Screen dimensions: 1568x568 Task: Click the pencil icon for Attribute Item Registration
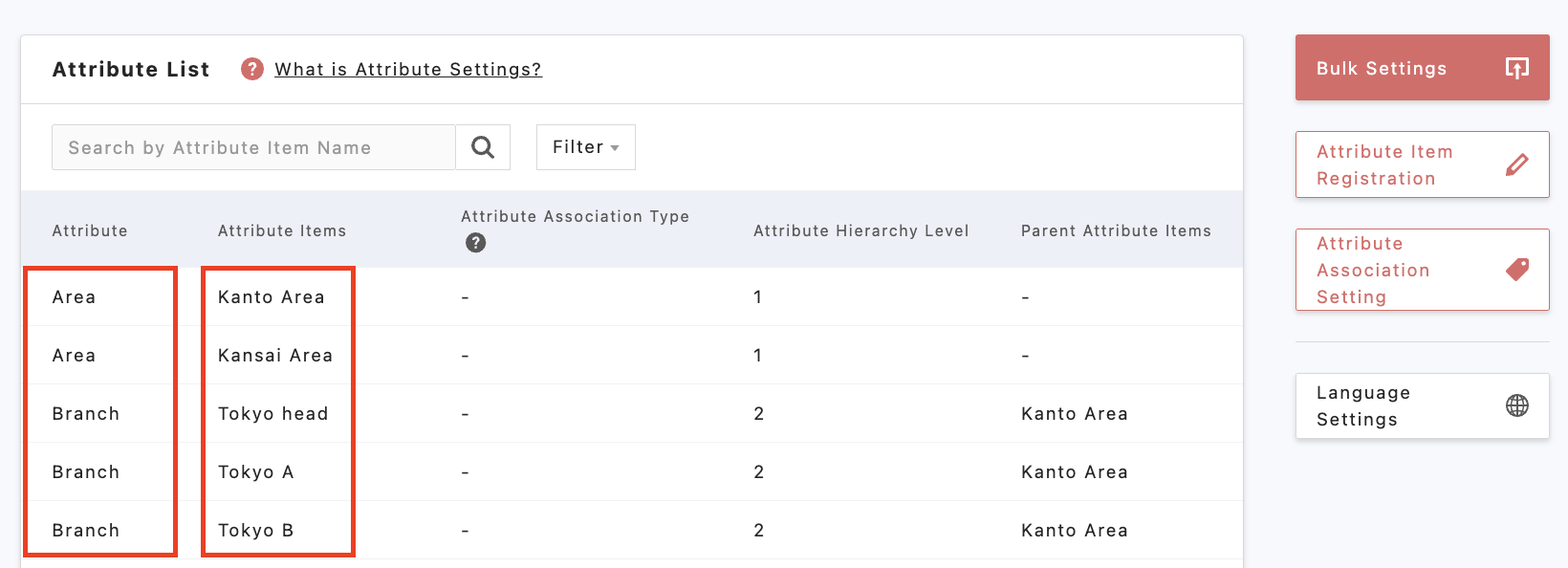tap(1516, 164)
